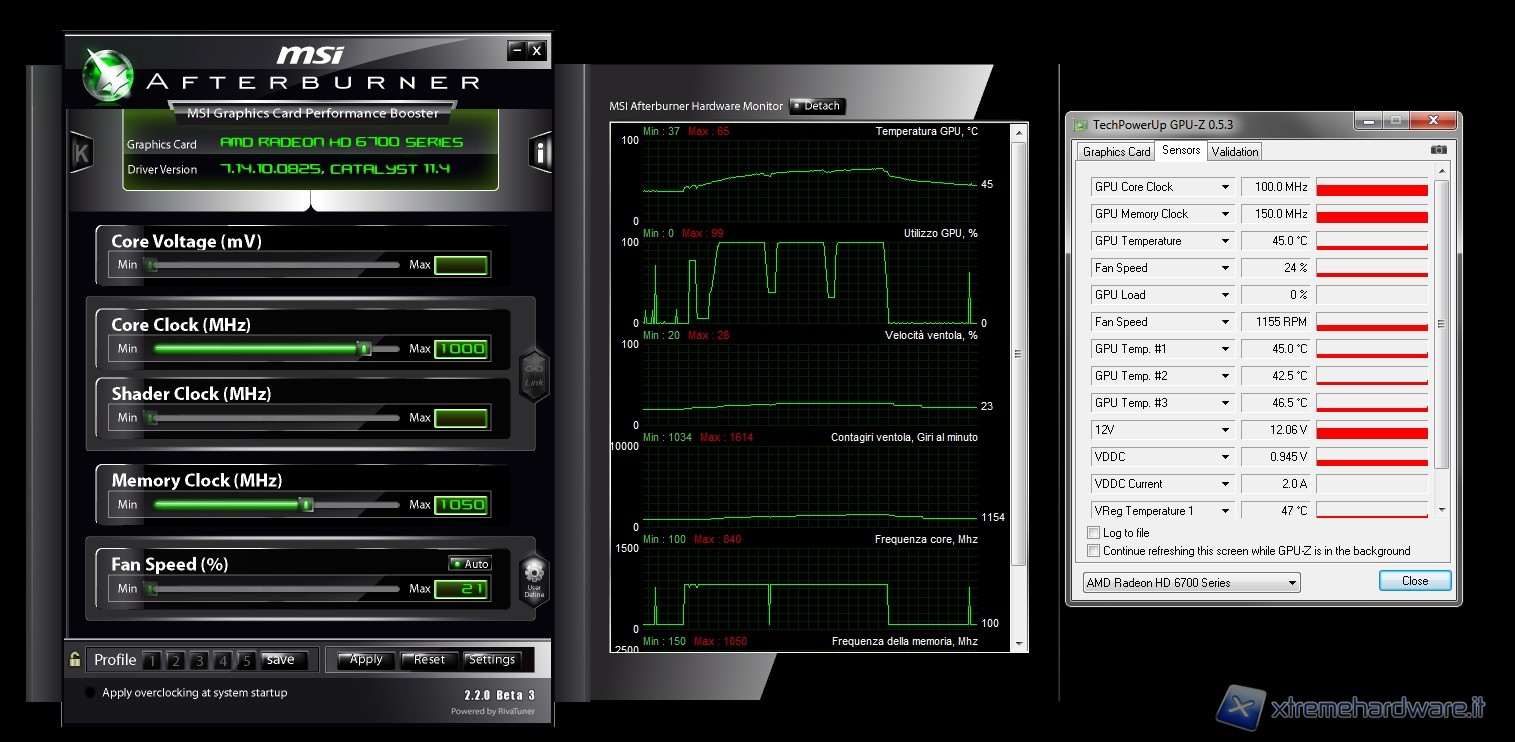Click the Hardware Monitor vertical scrollbar

(1019, 387)
